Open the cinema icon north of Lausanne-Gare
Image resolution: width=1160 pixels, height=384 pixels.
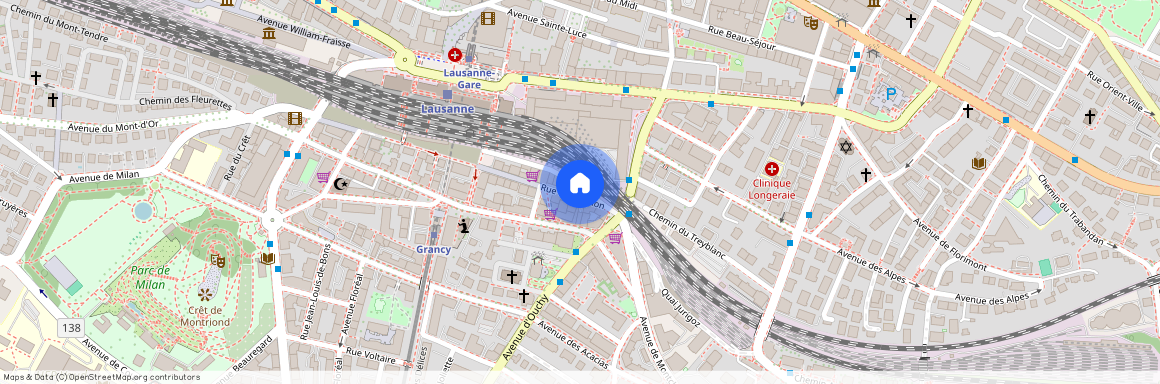pyautogui.click(x=487, y=18)
